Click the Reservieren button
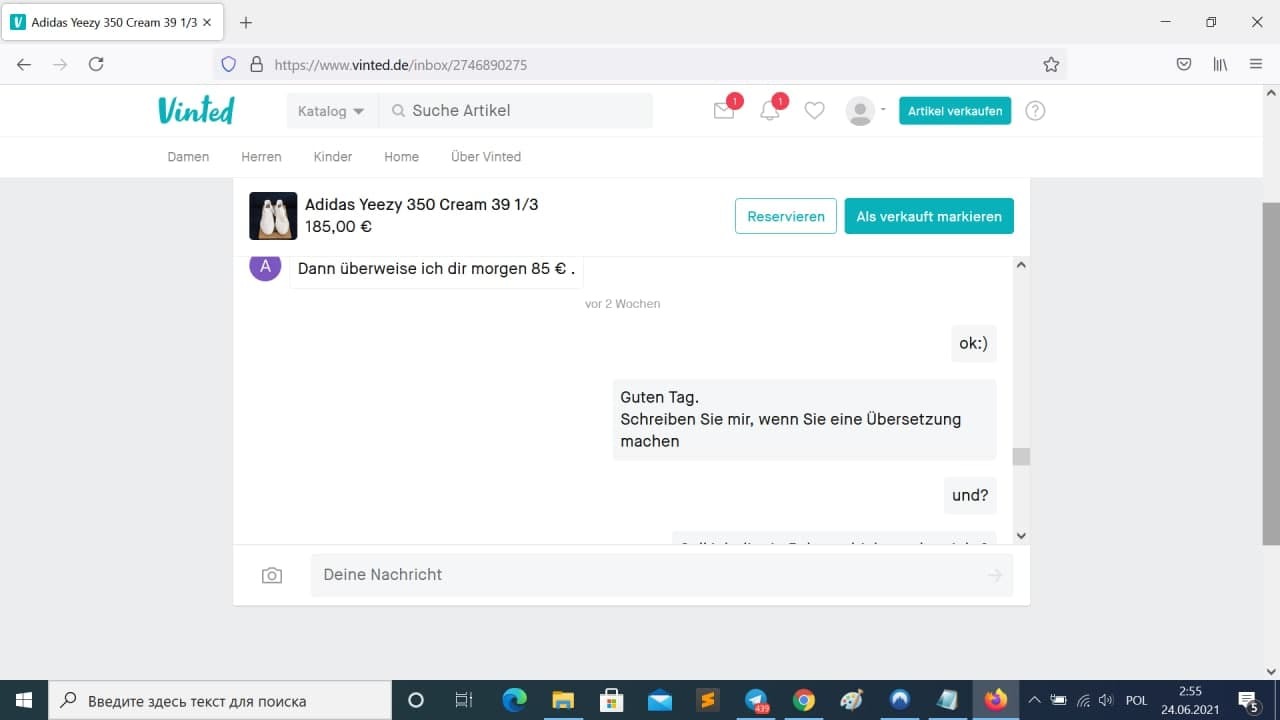This screenshot has height=720, width=1280. (x=786, y=216)
